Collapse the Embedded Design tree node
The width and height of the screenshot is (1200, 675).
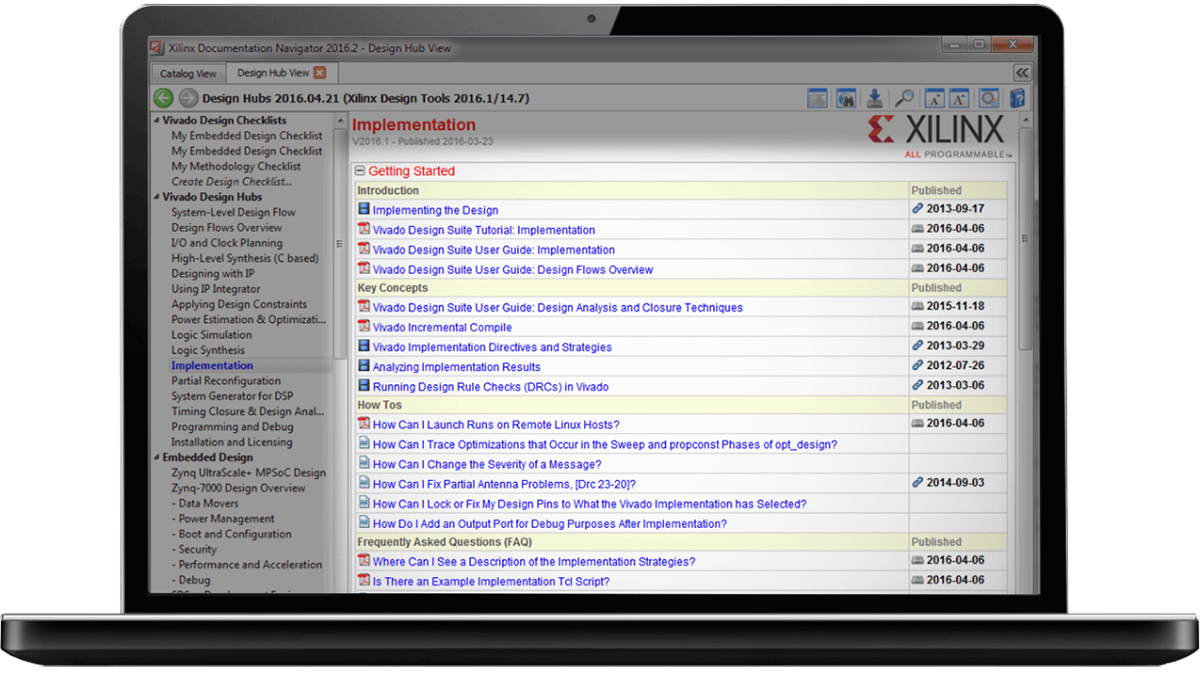[x=156, y=457]
